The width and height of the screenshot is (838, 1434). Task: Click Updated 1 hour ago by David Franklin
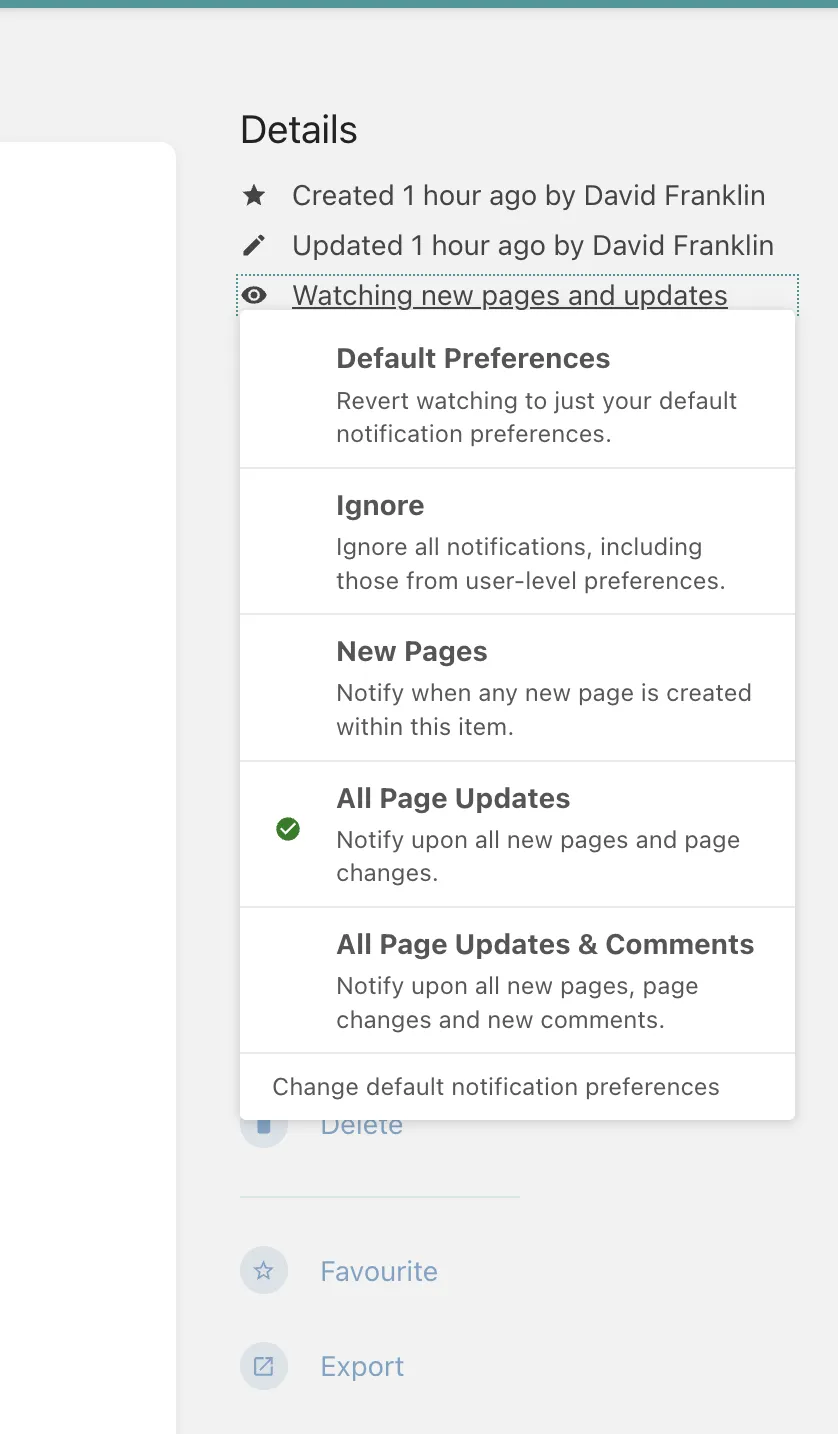(x=533, y=246)
